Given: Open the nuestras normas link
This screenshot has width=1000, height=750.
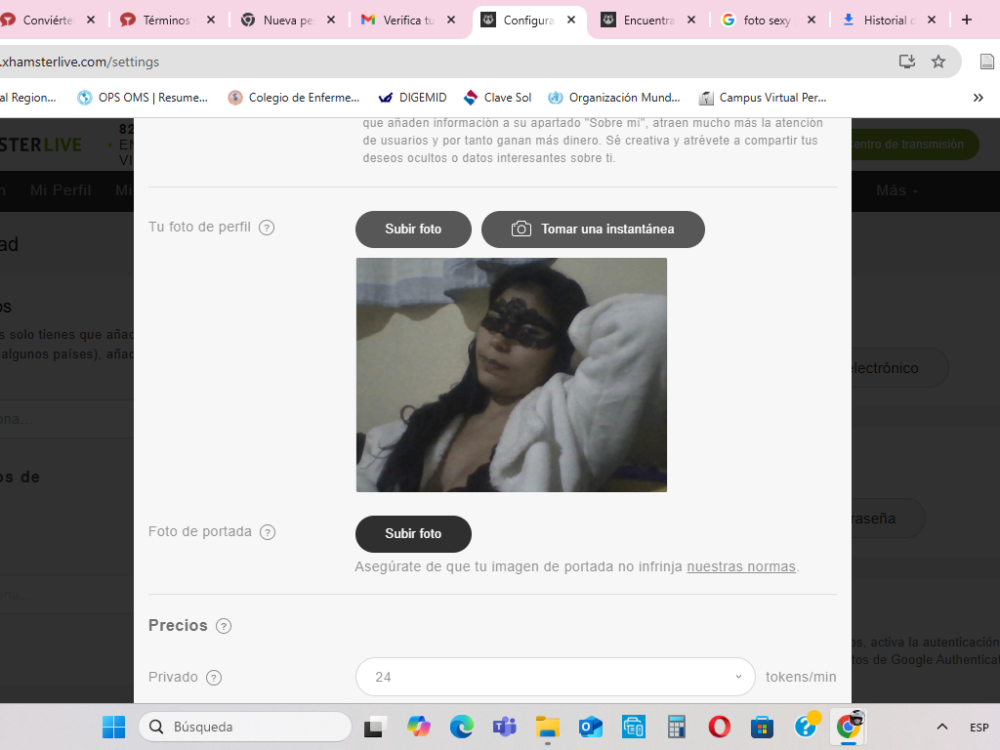Looking at the screenshot, I should pos(741,567).
